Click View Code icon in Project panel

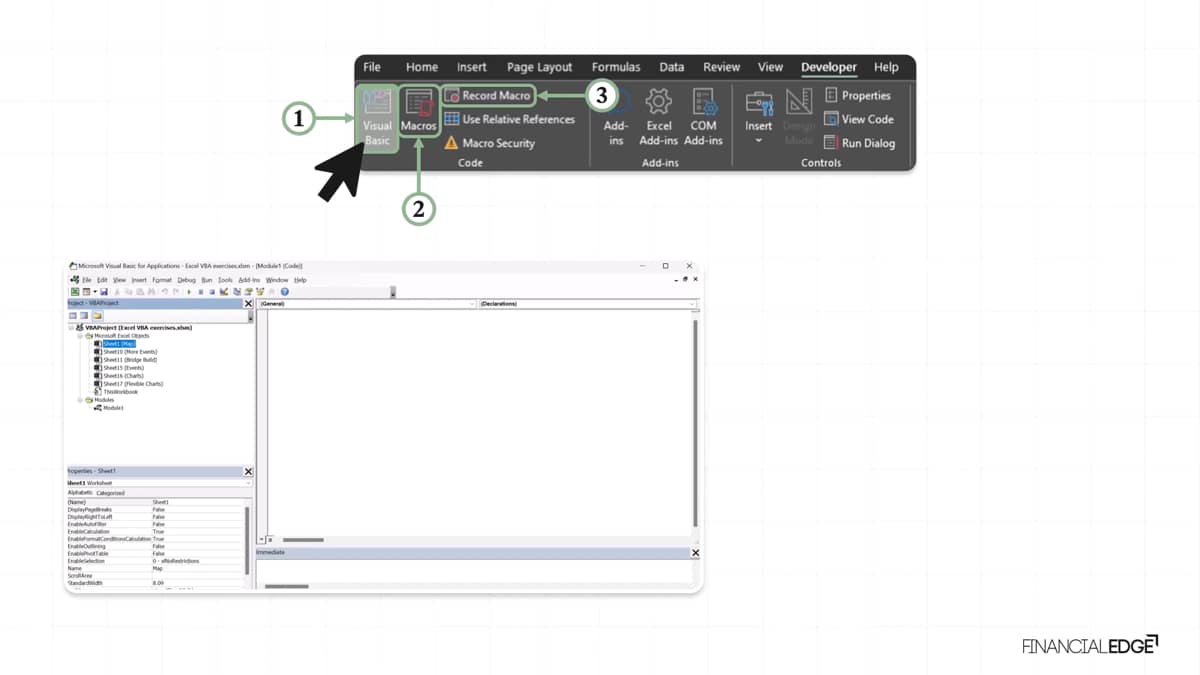coord(73,315)
